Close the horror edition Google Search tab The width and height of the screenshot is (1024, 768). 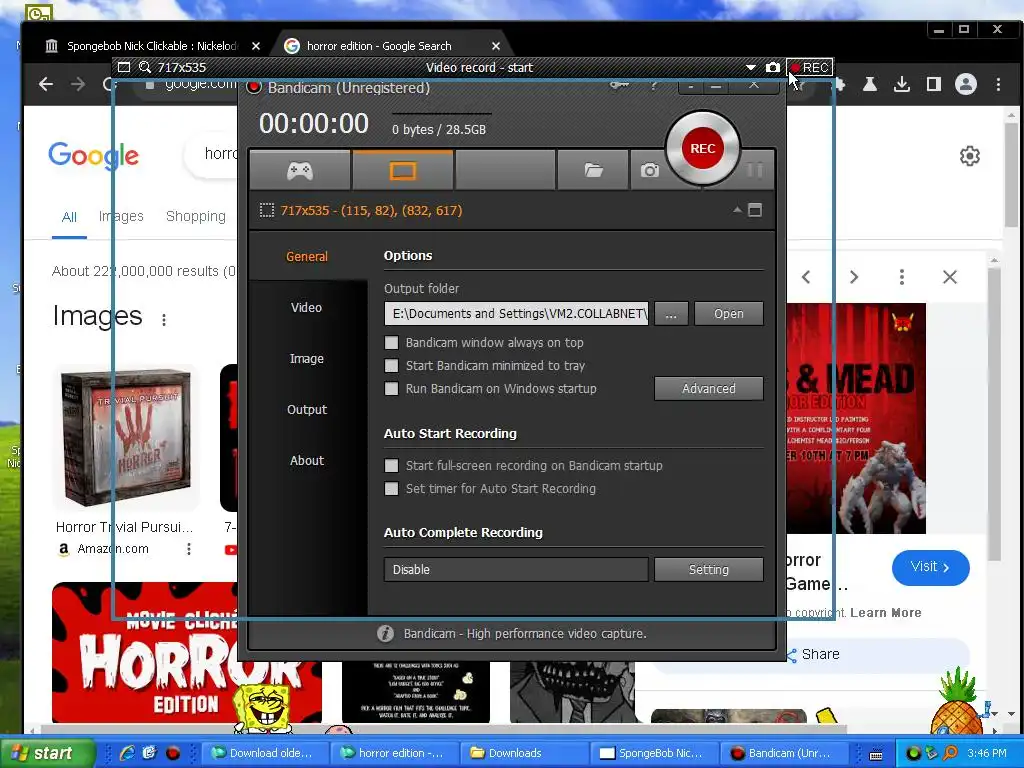(x=496, y=46)
